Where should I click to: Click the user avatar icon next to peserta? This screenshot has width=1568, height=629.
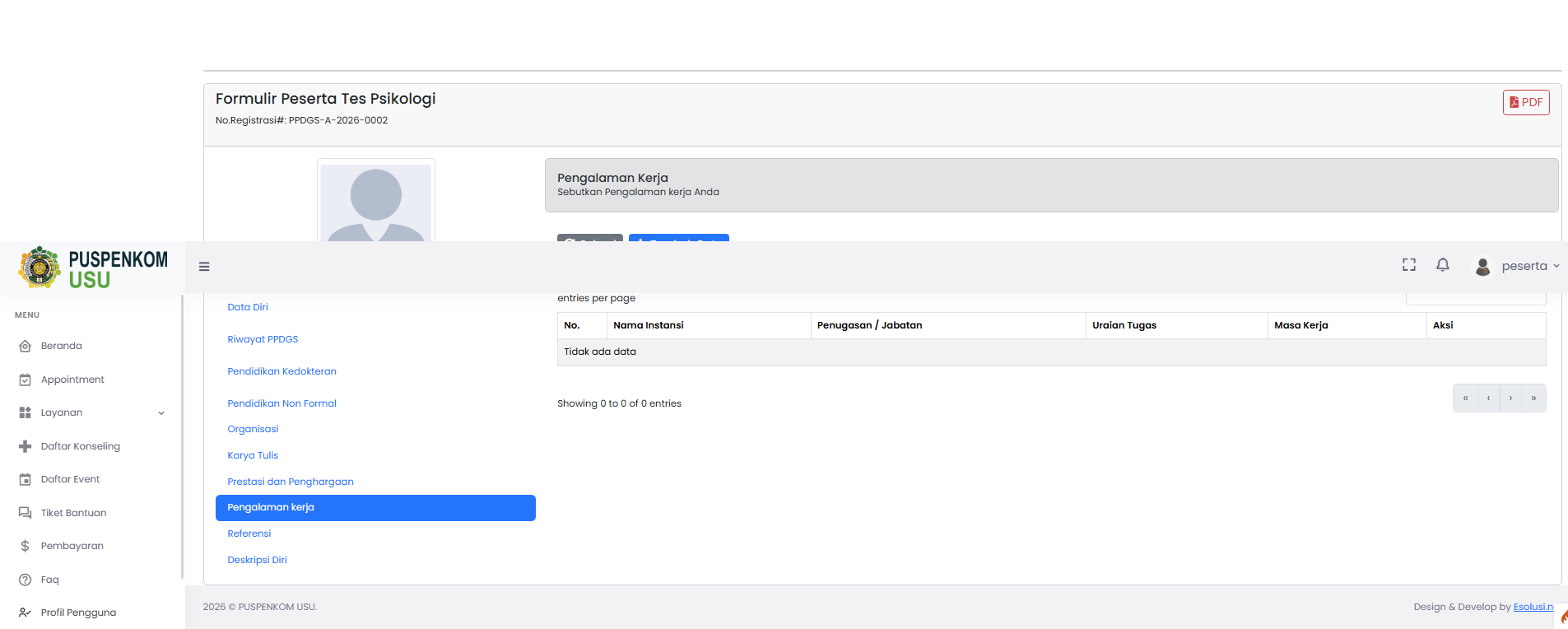click(1483, 267)
